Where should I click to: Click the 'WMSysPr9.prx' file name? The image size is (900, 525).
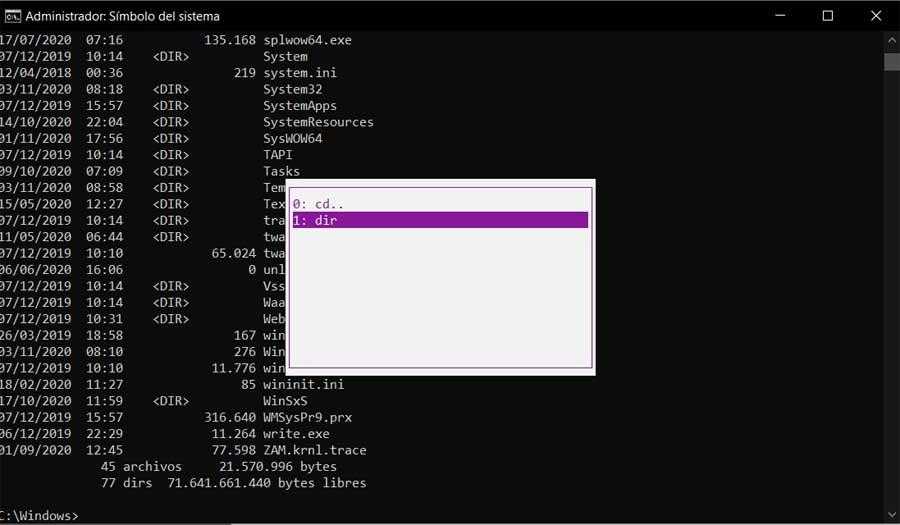(x=308, y=418)
